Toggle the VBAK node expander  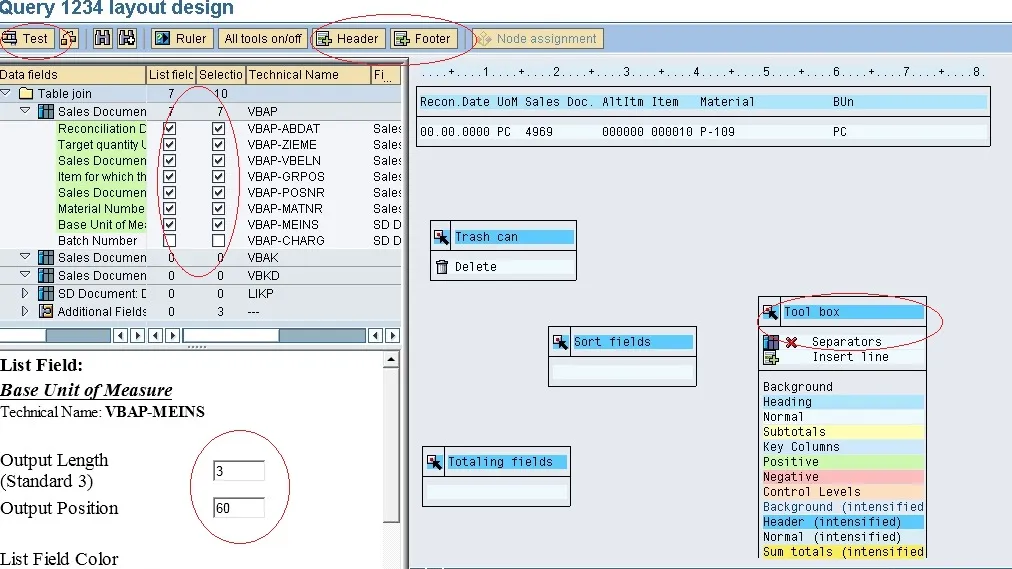coord(25,257)
